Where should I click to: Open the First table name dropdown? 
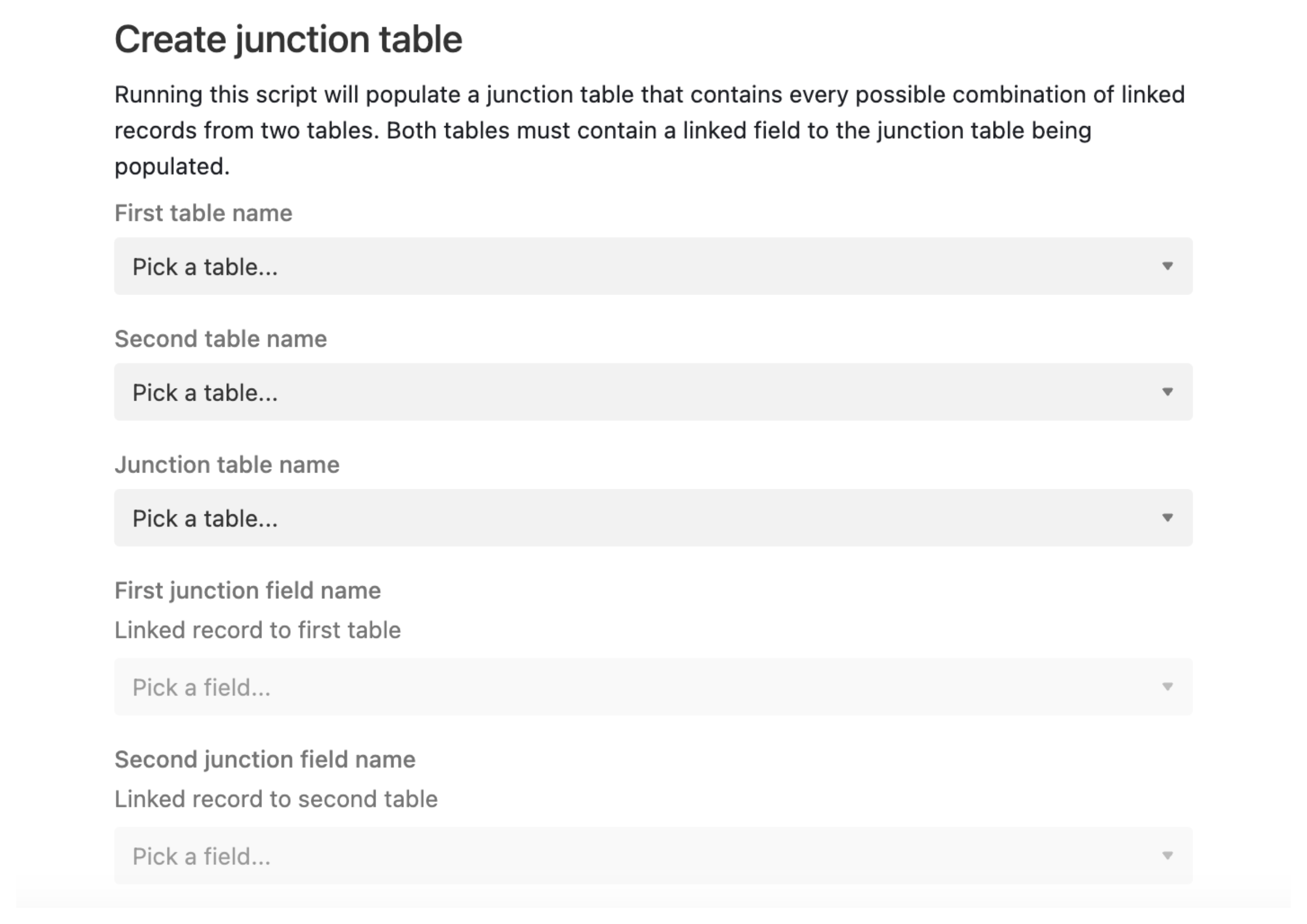coord(652,266)
